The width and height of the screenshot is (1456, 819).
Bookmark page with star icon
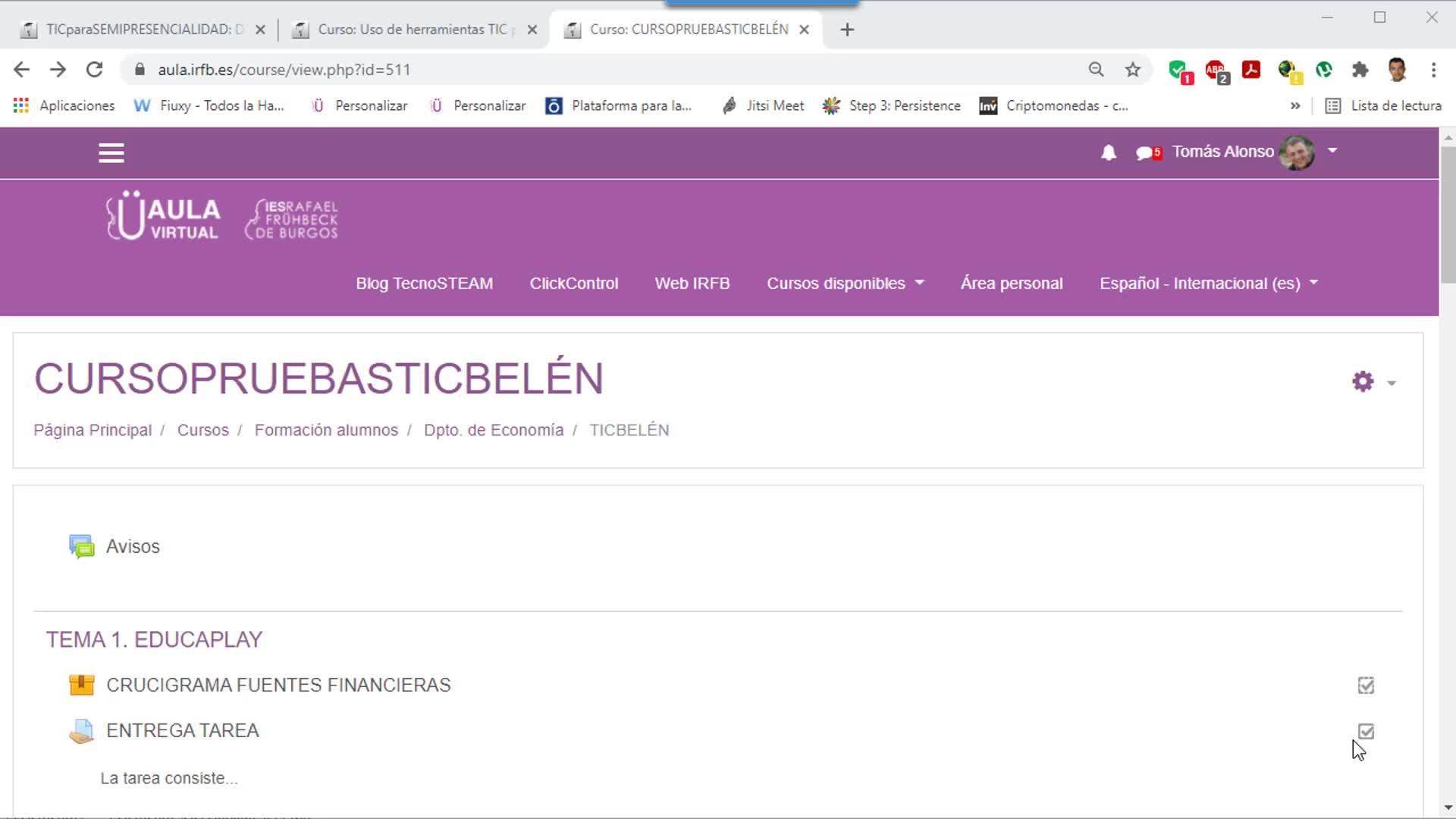pos(1132,70)
